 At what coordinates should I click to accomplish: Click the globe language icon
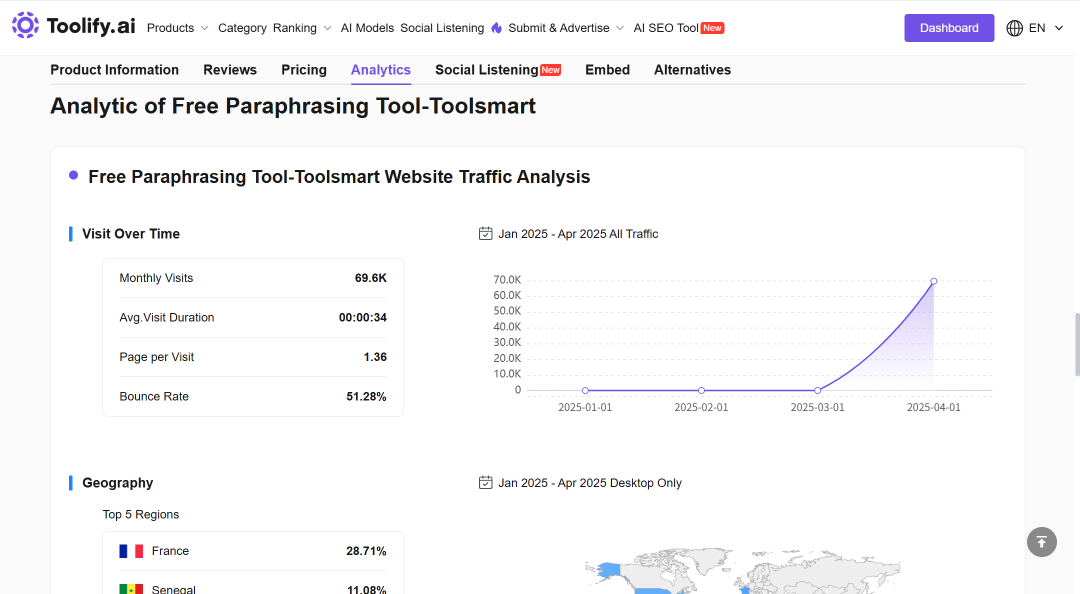click(1014, 28)
